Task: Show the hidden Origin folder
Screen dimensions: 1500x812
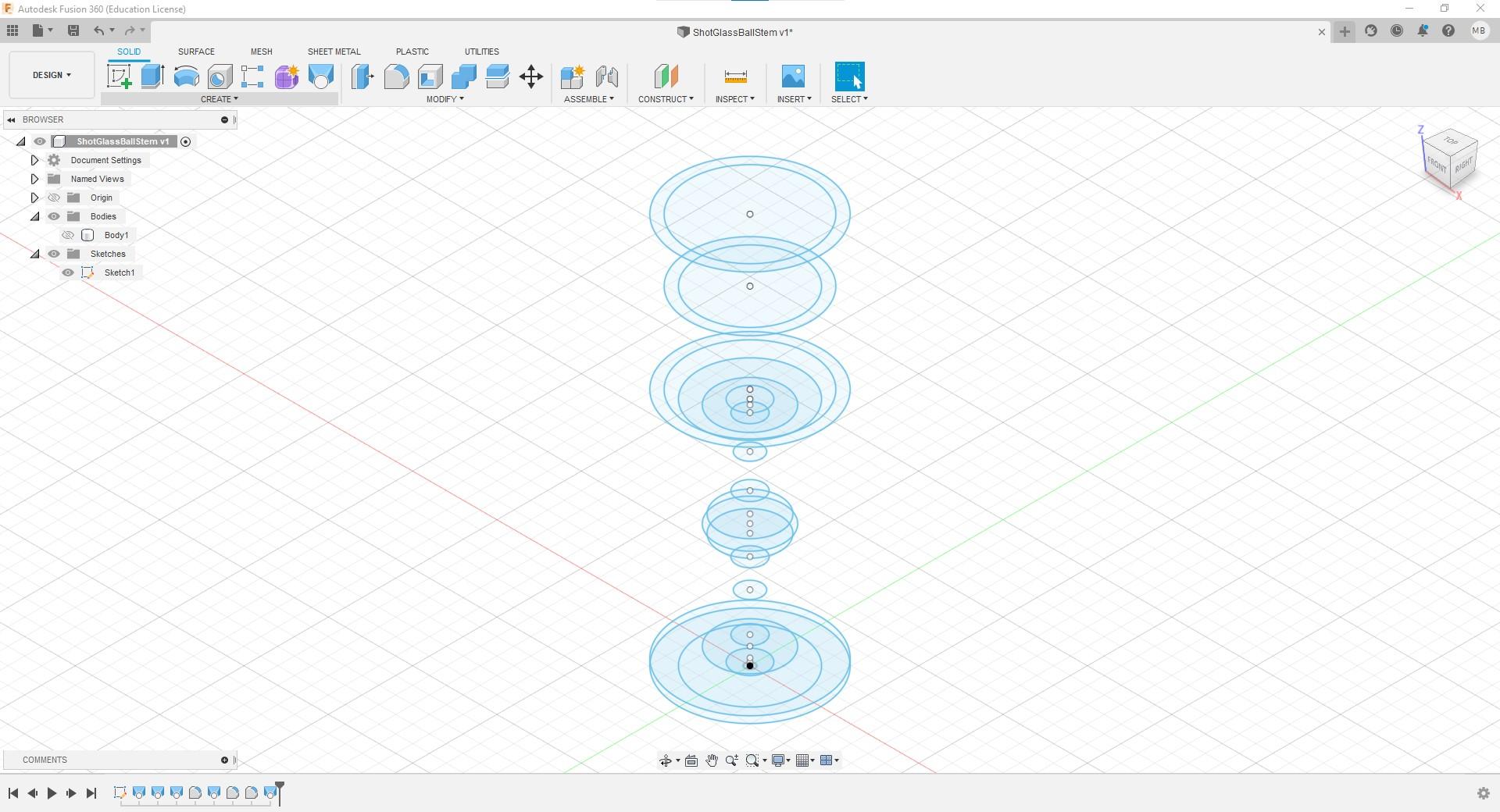Action: (54, 198)
